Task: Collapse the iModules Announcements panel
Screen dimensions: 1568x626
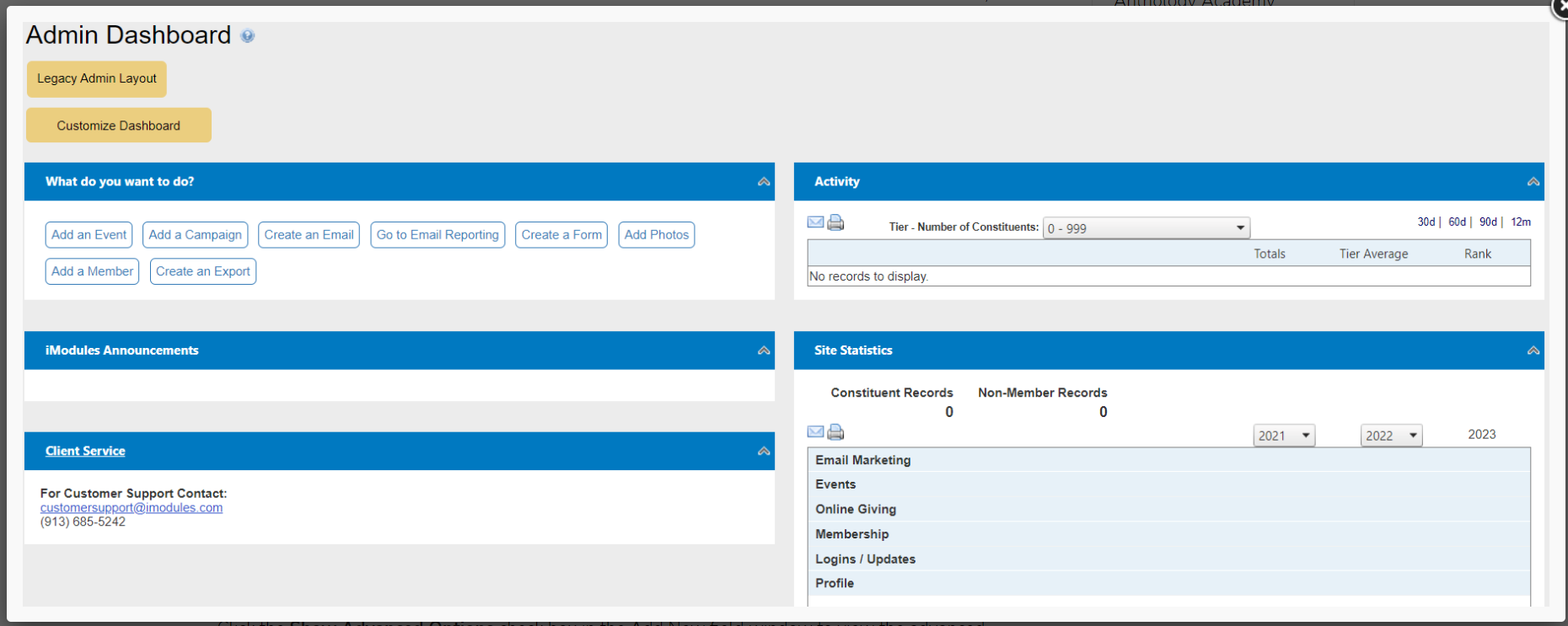Action: point(764,350)
